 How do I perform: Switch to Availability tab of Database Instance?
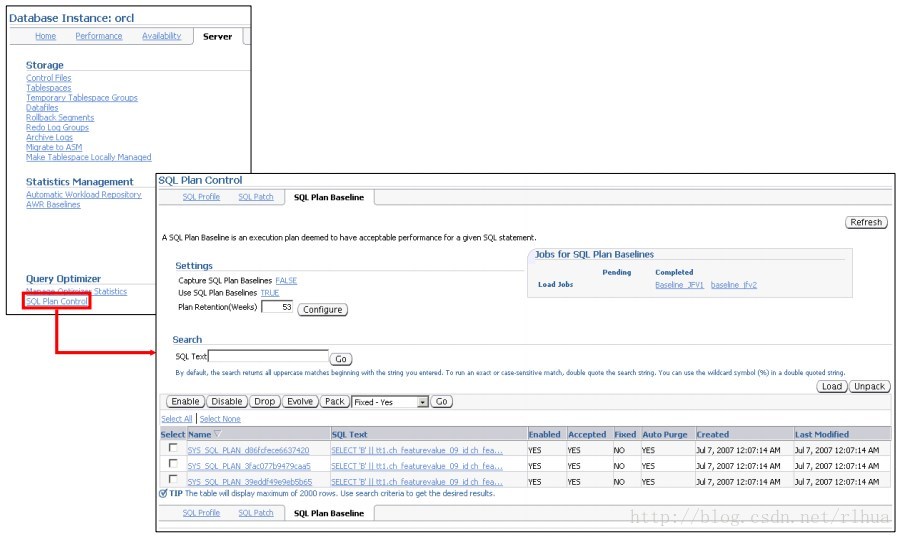point(161,36)
